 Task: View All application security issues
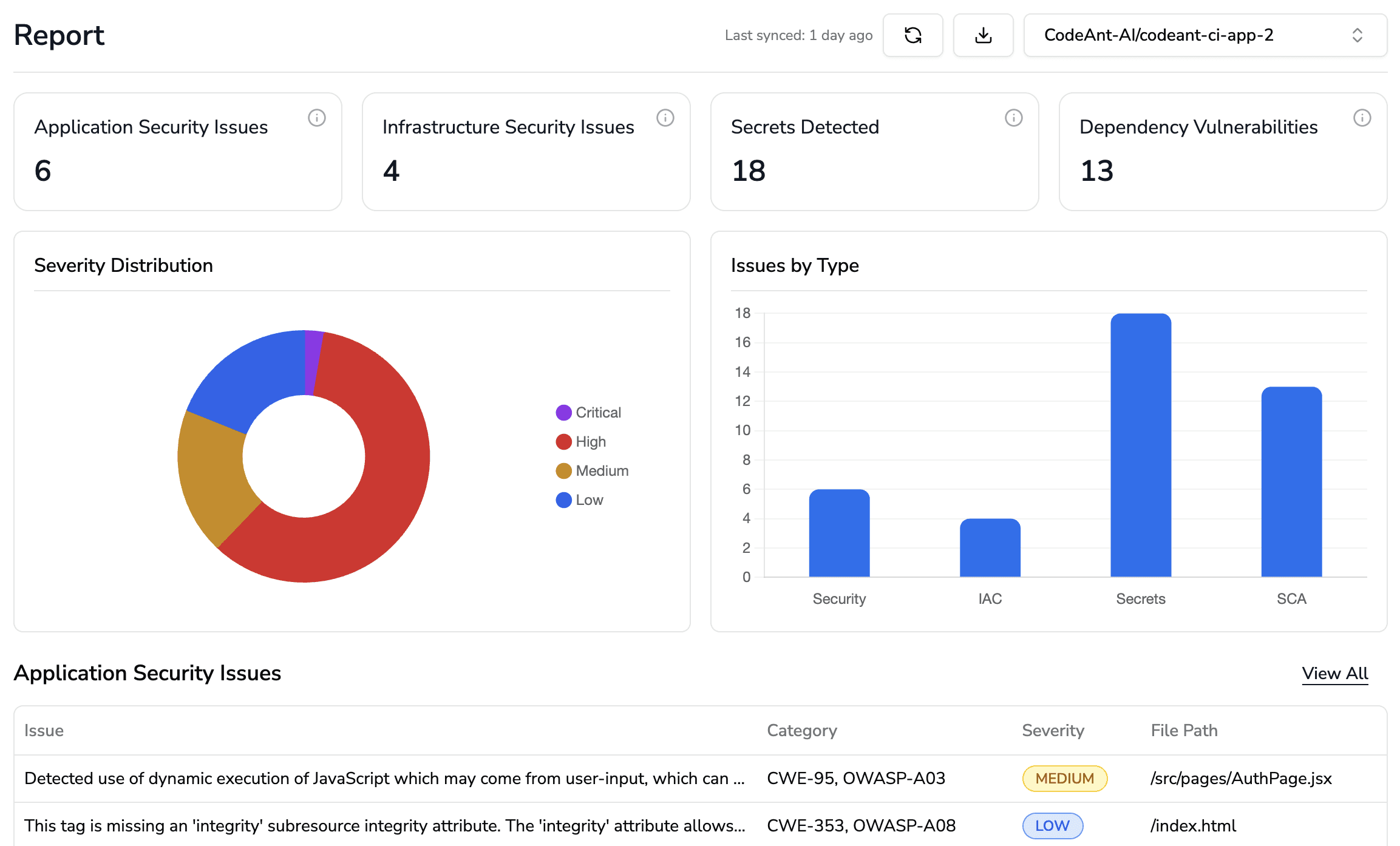(1334, 673)
